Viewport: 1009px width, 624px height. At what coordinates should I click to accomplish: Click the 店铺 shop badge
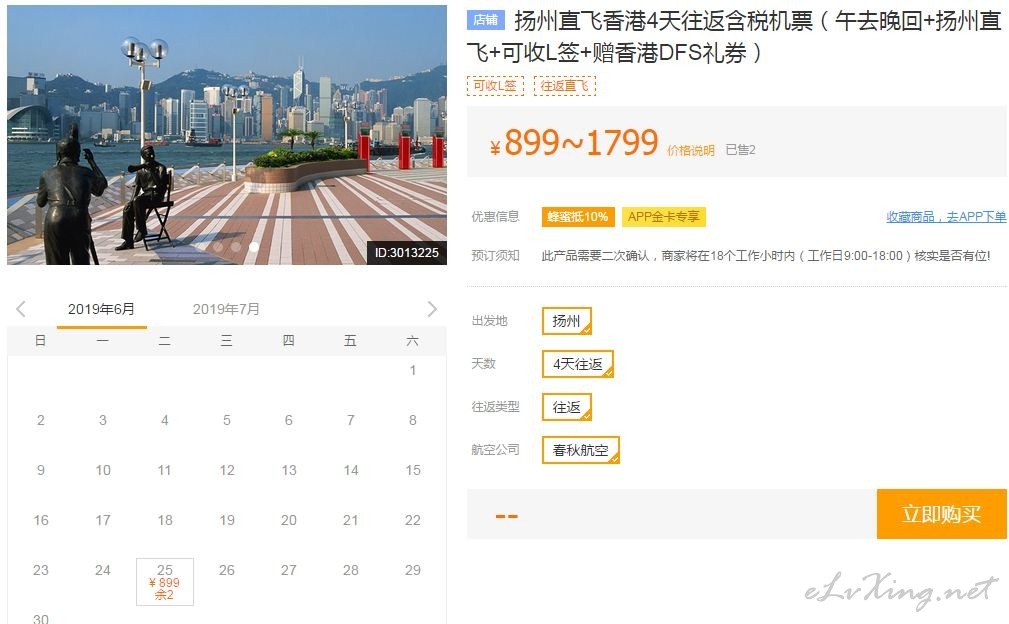click(486, 20)
